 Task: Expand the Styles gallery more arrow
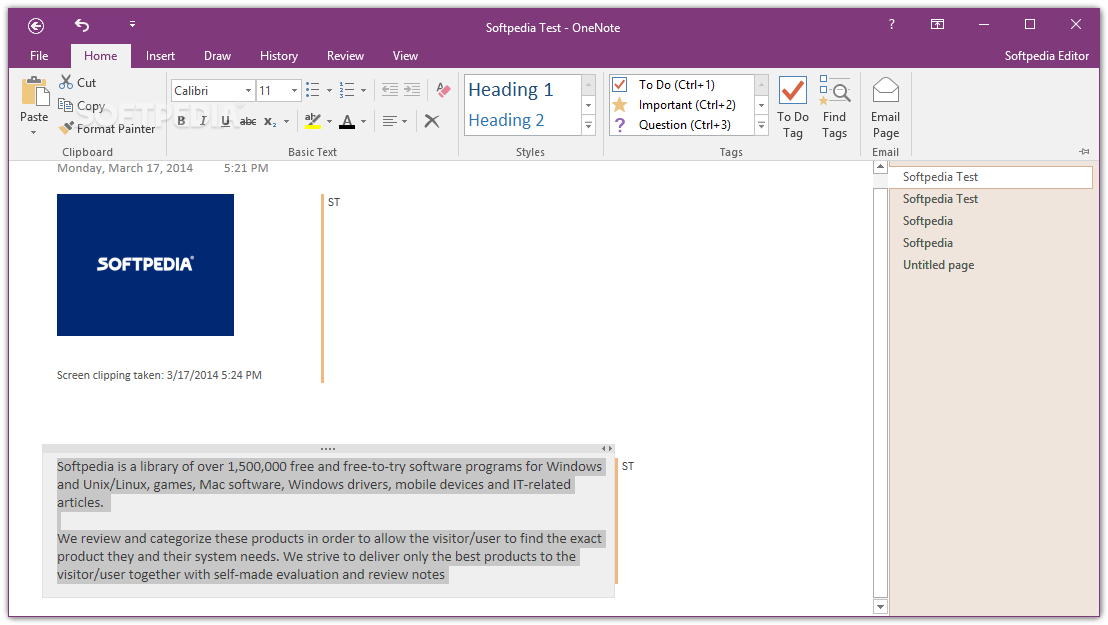point(589,125)
